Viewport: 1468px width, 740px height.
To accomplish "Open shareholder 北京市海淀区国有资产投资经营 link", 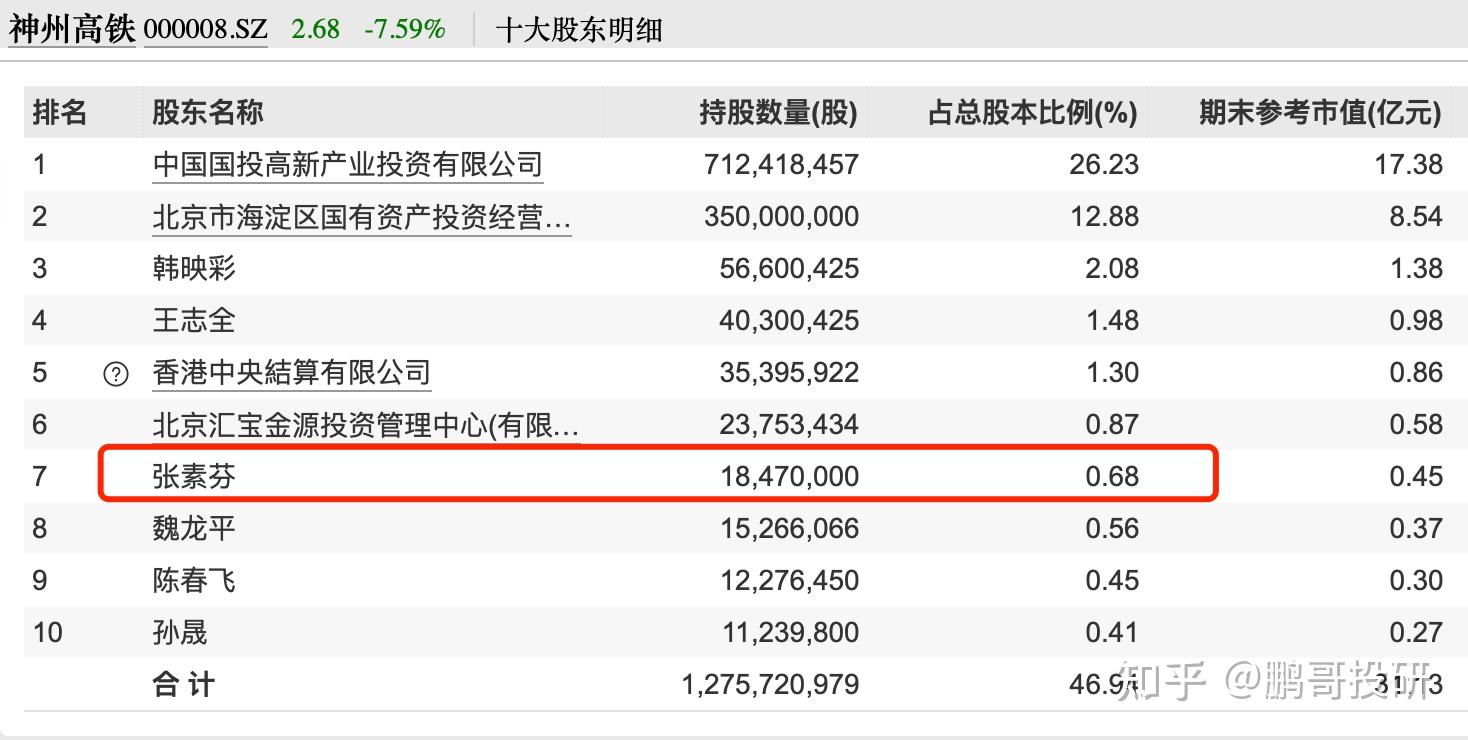I will (x=362, y=216).
